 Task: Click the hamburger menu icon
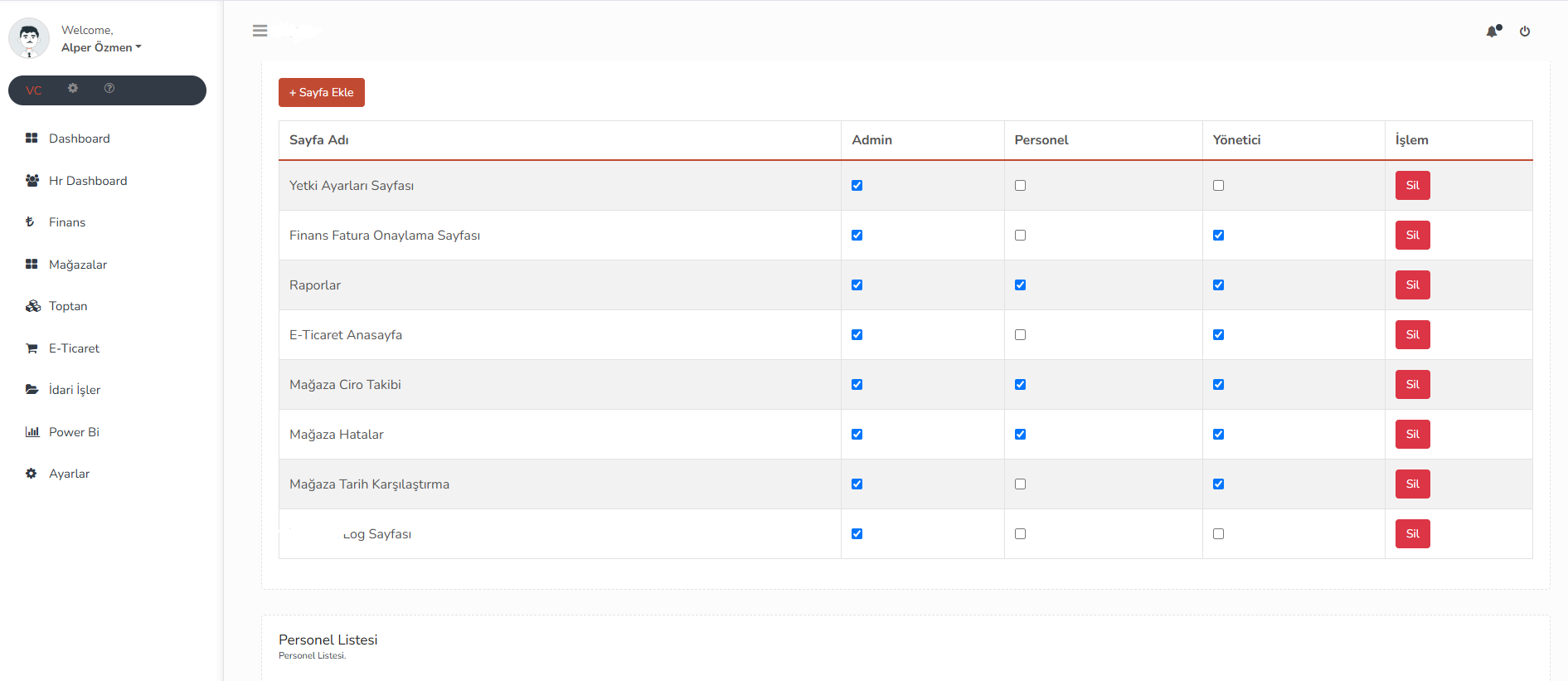tap(260, 31)
